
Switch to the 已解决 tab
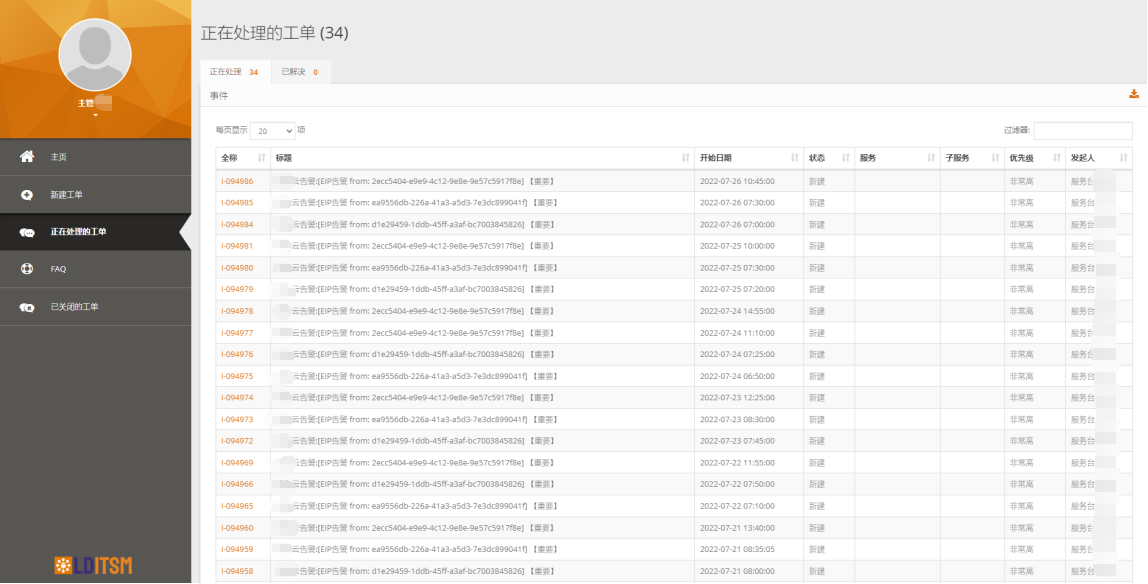(300, 72)
